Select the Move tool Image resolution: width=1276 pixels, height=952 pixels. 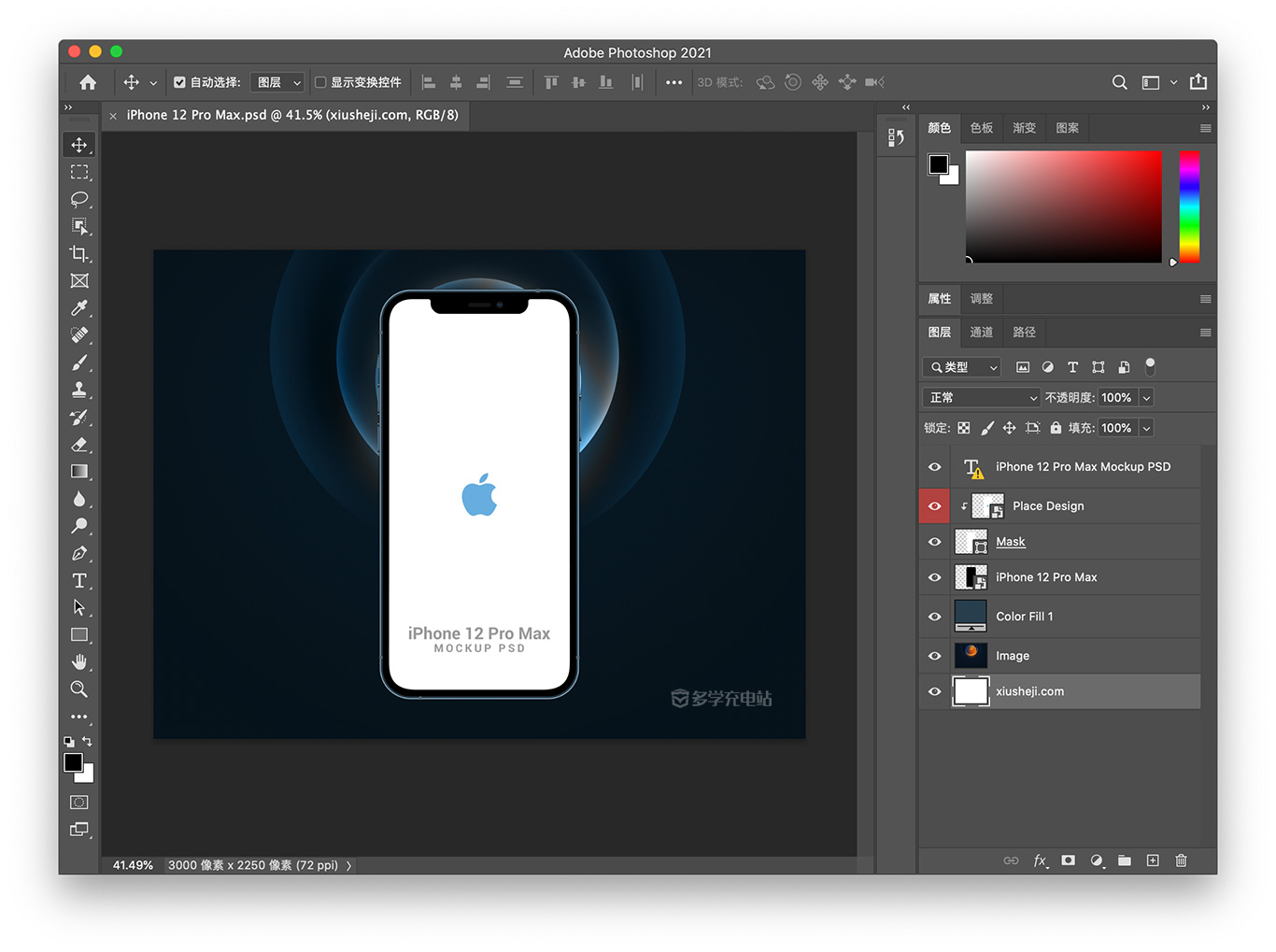pyautogui.click(x=79, y=145)
